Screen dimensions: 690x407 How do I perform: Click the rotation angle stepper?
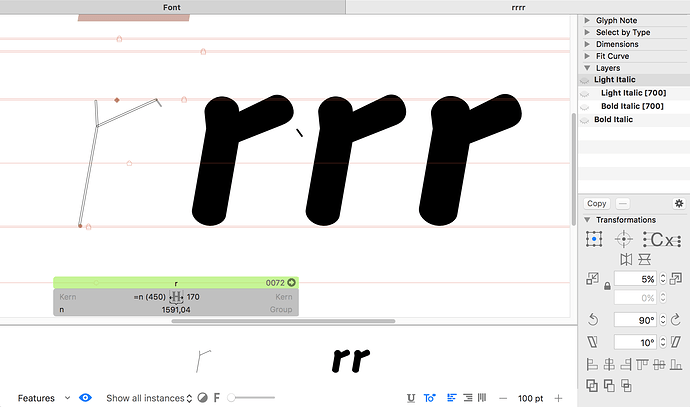[663, 320]
